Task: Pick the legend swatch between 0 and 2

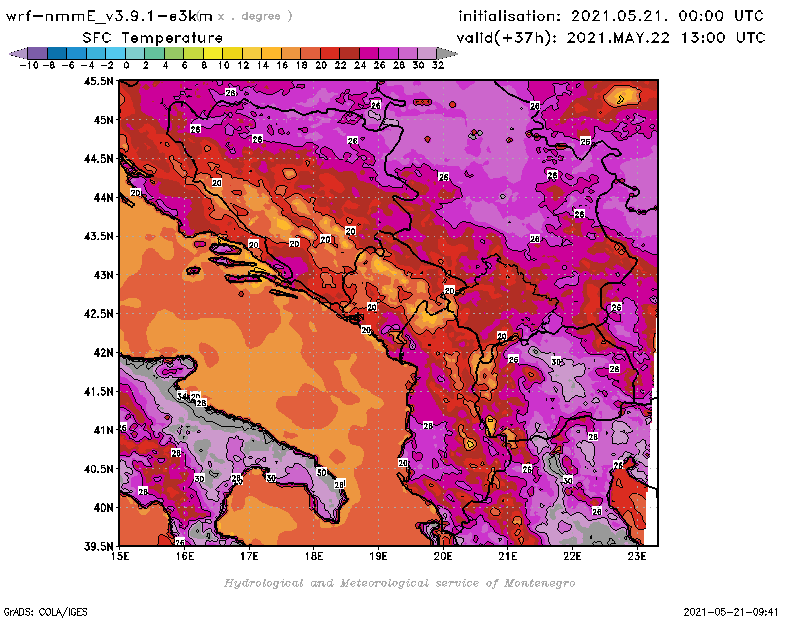Action: click(x=135, y=53)
